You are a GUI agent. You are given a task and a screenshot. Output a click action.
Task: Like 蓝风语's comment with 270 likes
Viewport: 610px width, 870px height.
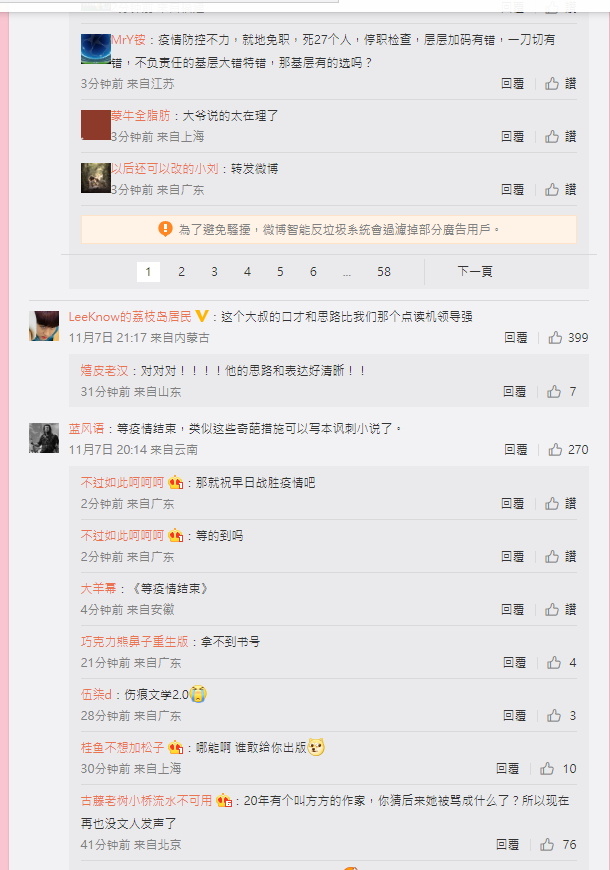pos(568,449)
